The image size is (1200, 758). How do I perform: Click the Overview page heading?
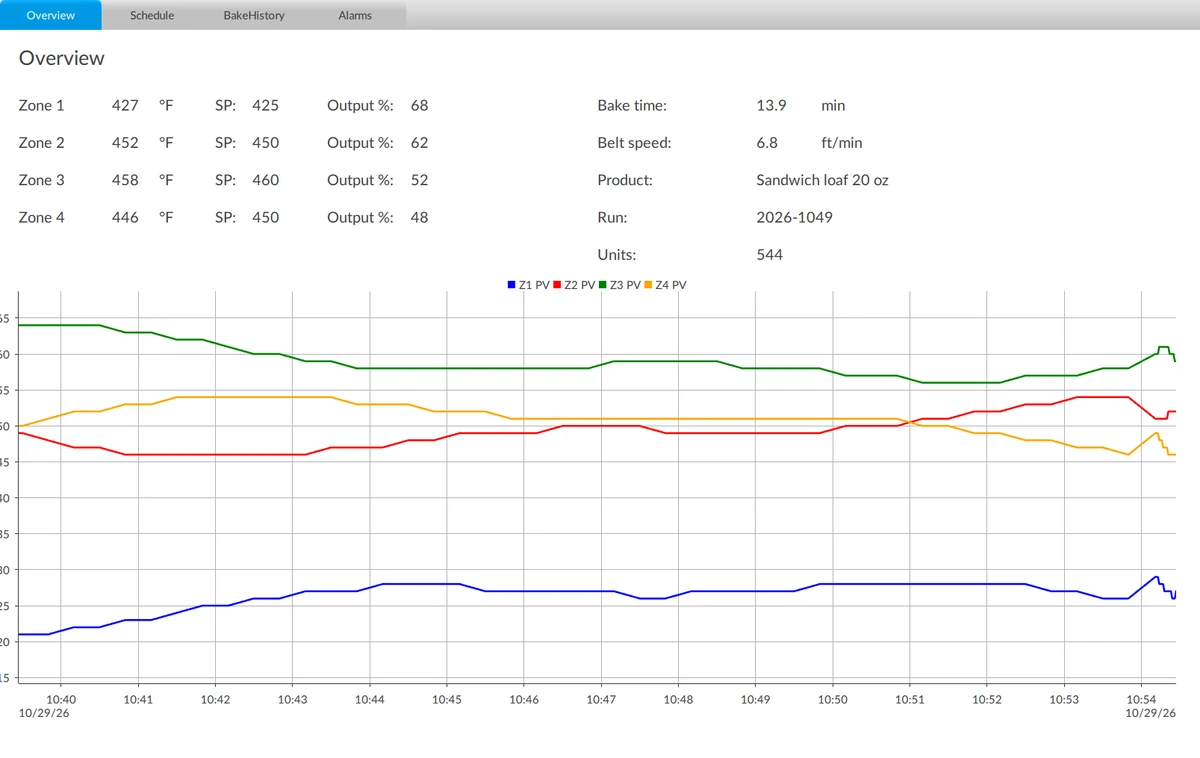[61, 58]
